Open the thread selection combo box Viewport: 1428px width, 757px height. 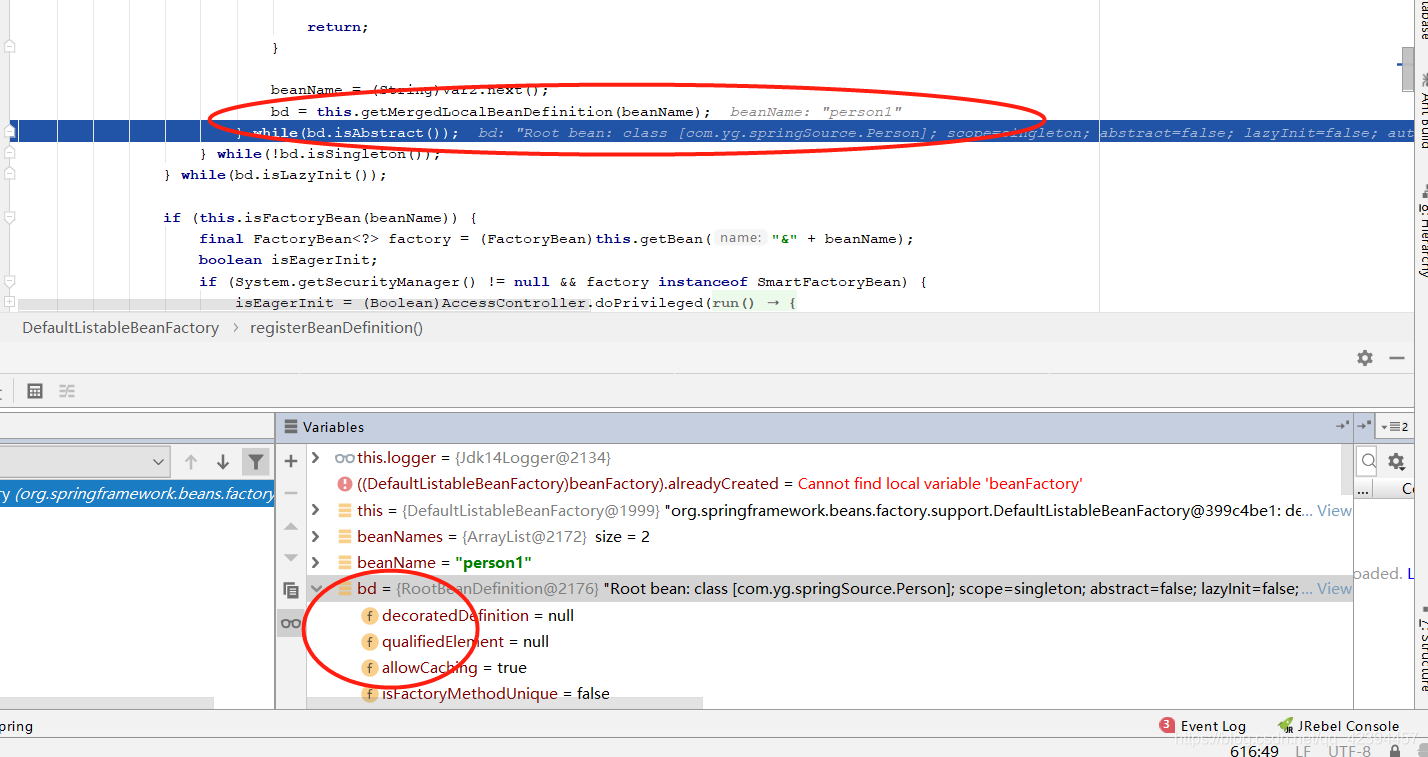[85, 462]
